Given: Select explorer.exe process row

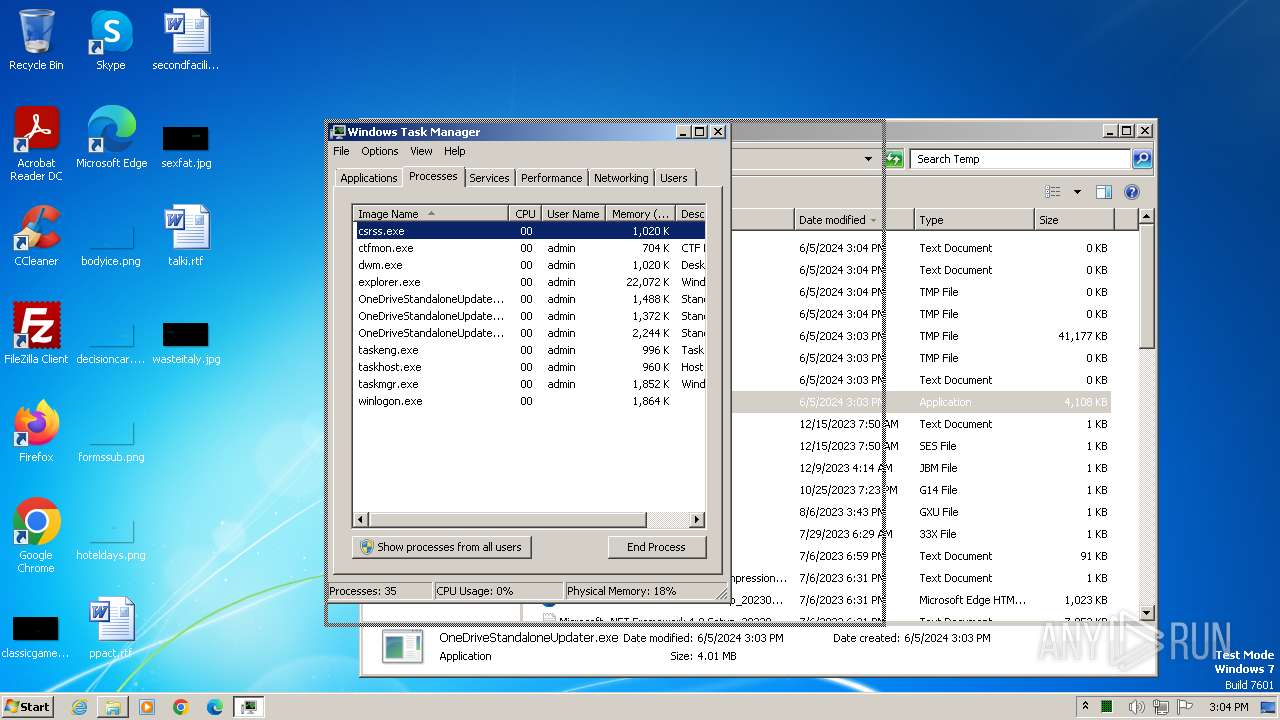Looking at the screenshot, I should click(529, 282).
